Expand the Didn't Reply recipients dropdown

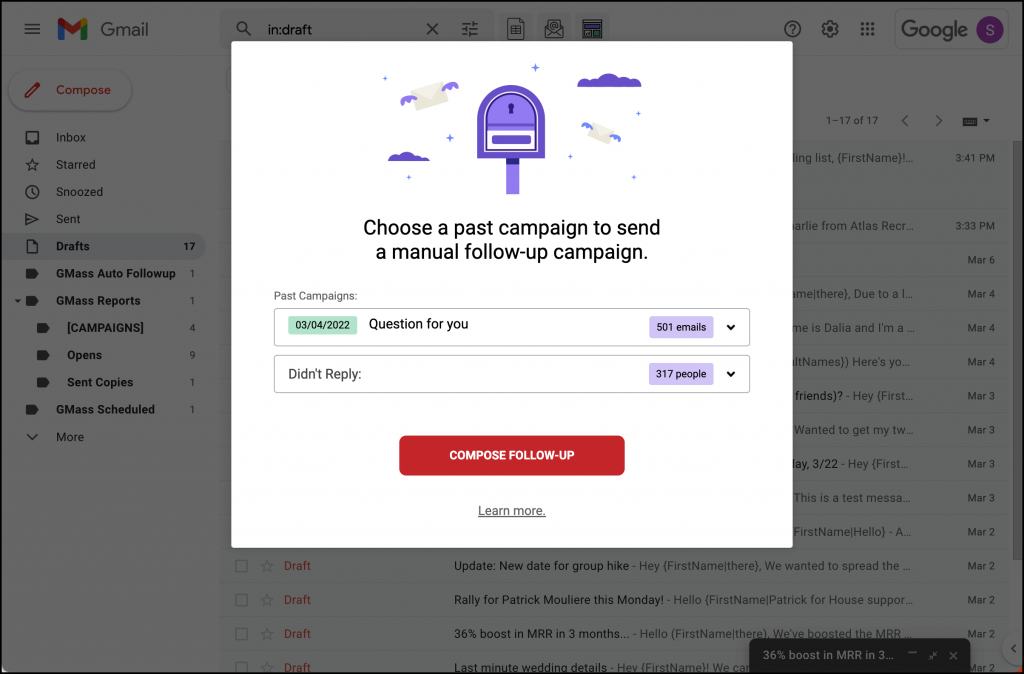pos(730,373)
